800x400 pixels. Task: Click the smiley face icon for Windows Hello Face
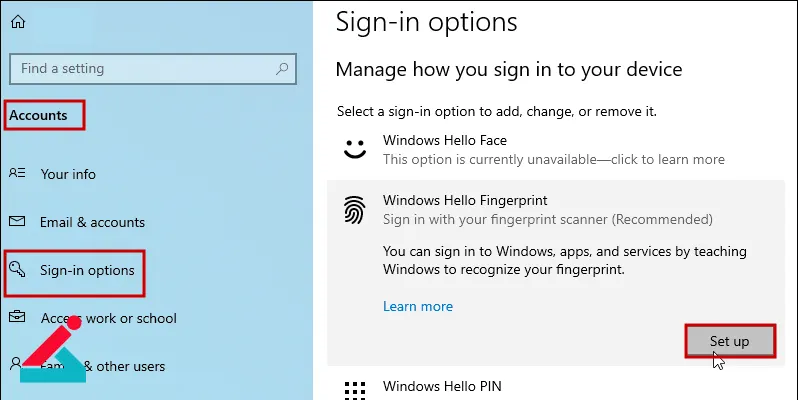tap(355, 149)
